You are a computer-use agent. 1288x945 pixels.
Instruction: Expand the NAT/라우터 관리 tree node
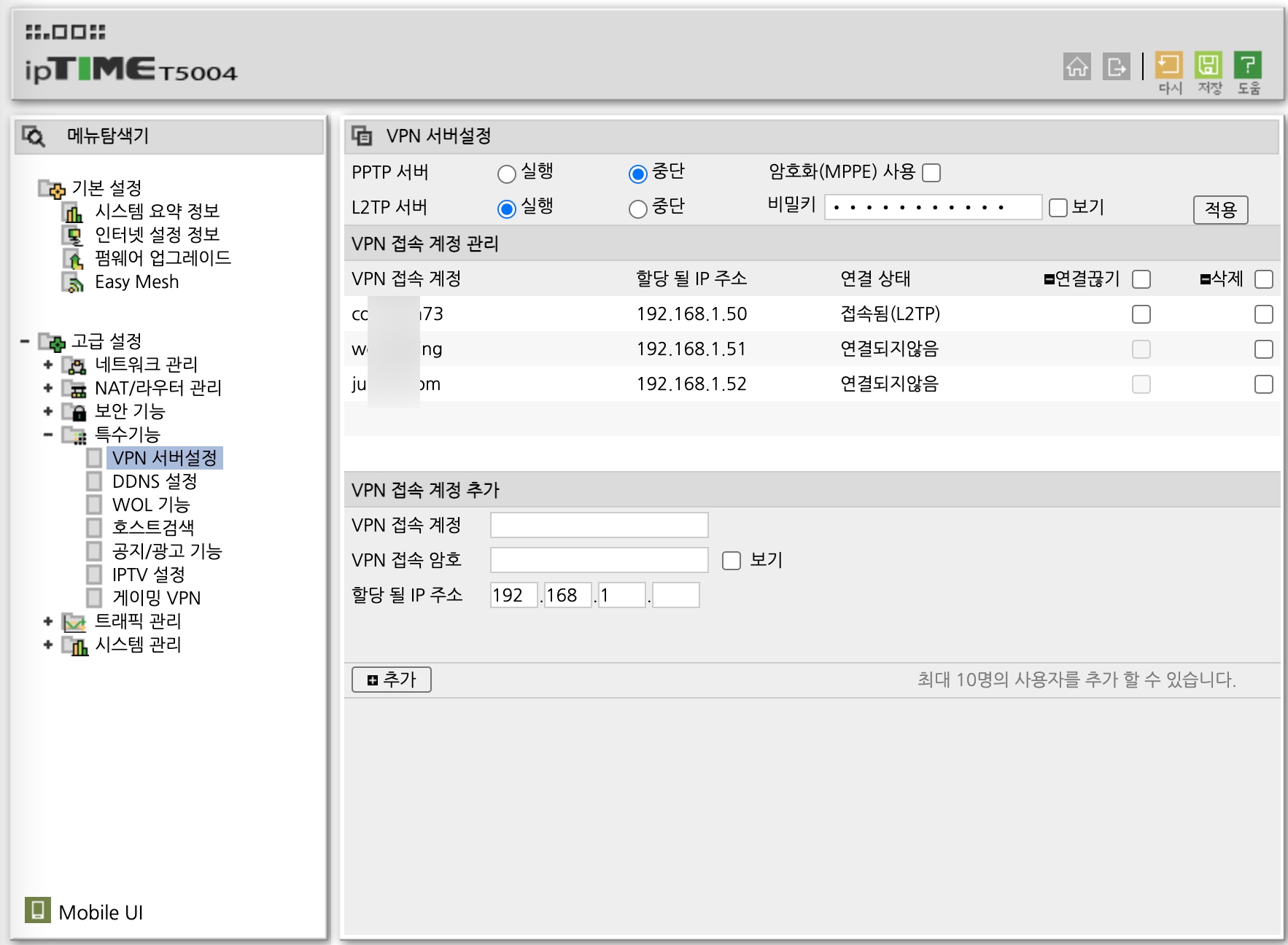[48, 388]
